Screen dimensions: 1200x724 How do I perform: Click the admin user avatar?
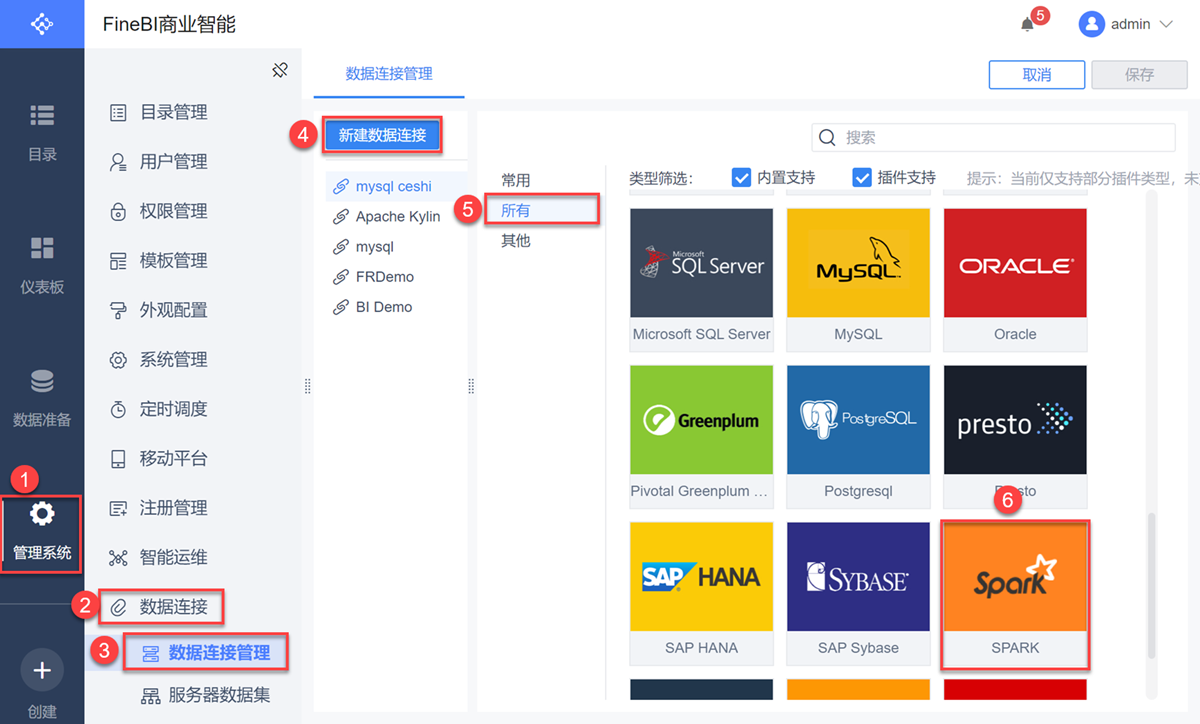point(1091,24)
